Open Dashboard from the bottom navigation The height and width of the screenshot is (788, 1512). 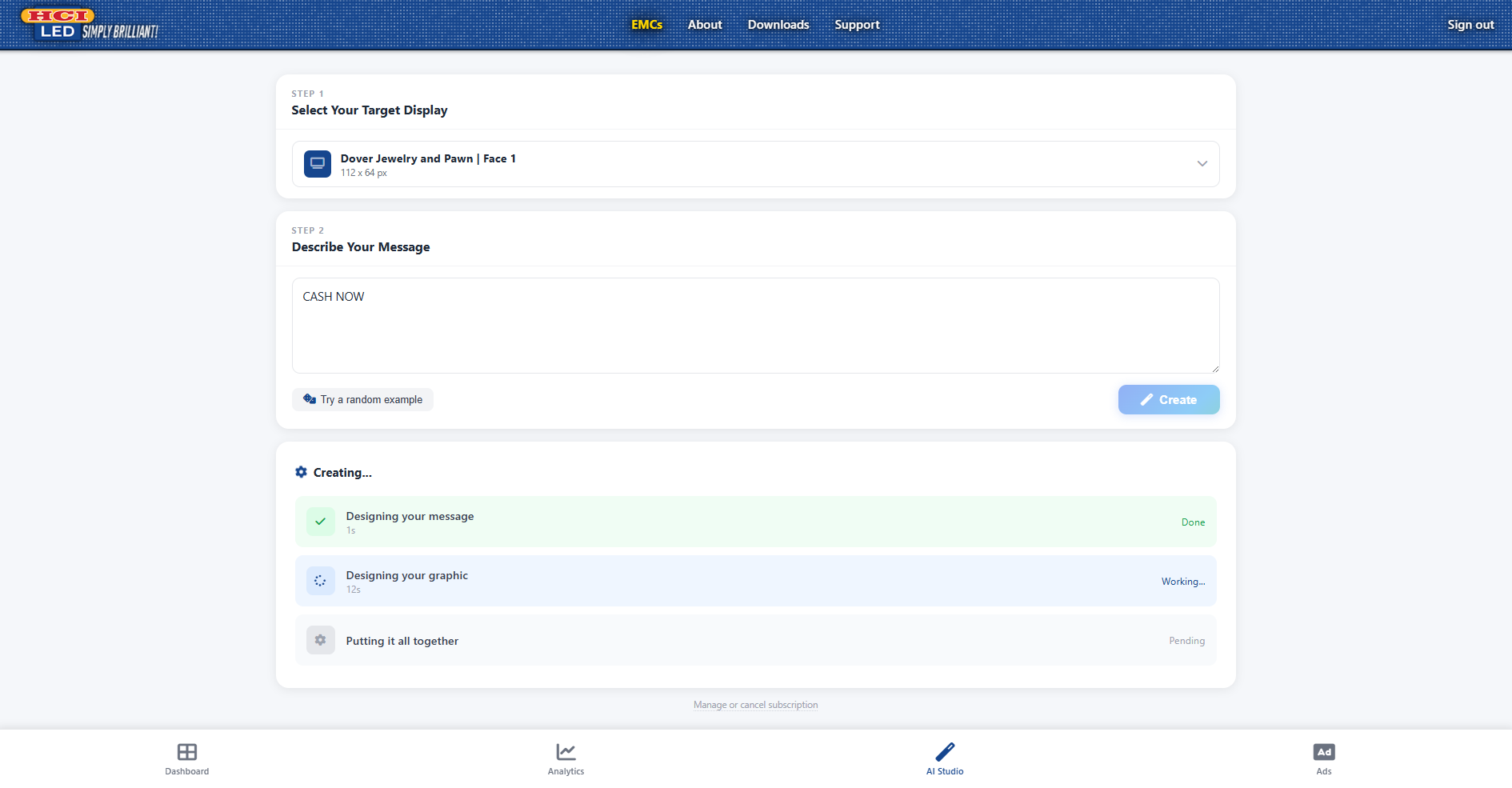[x=187, y=758]
